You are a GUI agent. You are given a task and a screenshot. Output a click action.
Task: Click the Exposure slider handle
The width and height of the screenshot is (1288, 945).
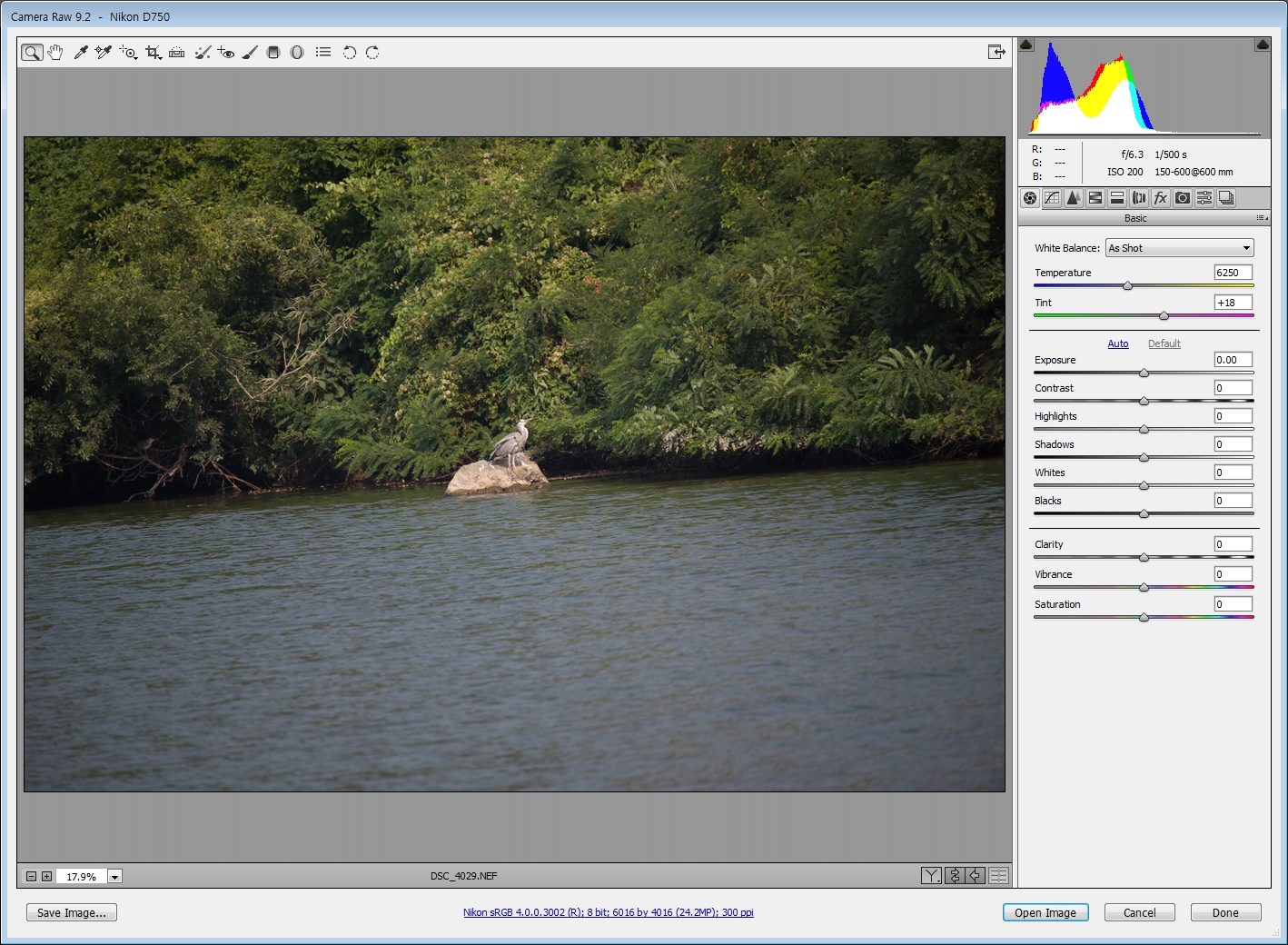1144,373
